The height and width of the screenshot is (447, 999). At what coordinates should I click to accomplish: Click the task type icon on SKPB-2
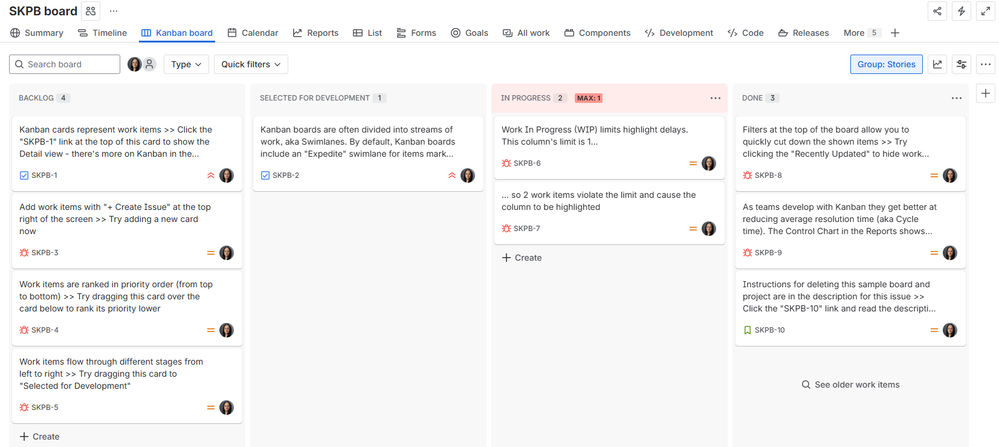point(265,175)
